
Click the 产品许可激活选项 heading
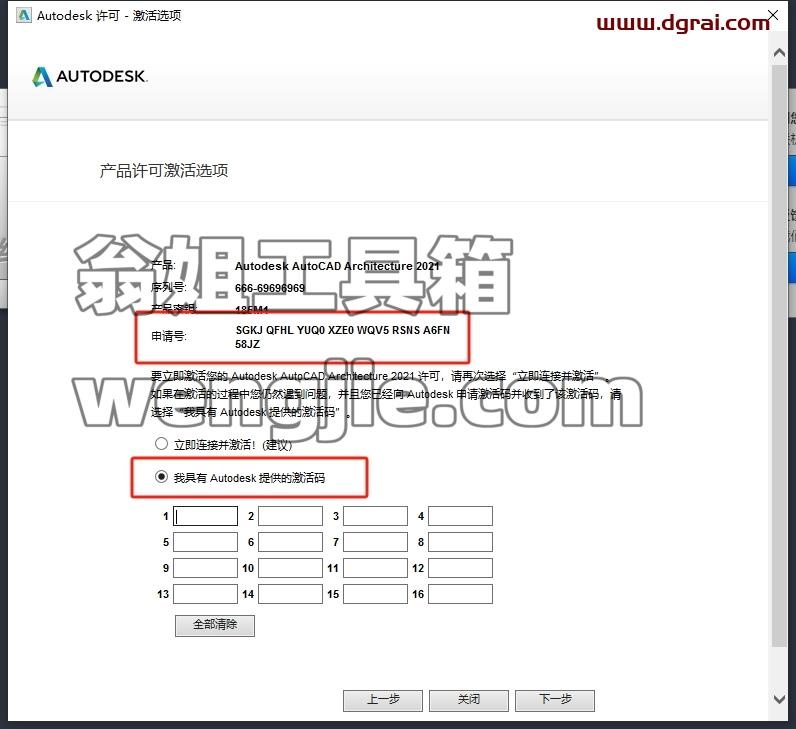coord(163,171)
